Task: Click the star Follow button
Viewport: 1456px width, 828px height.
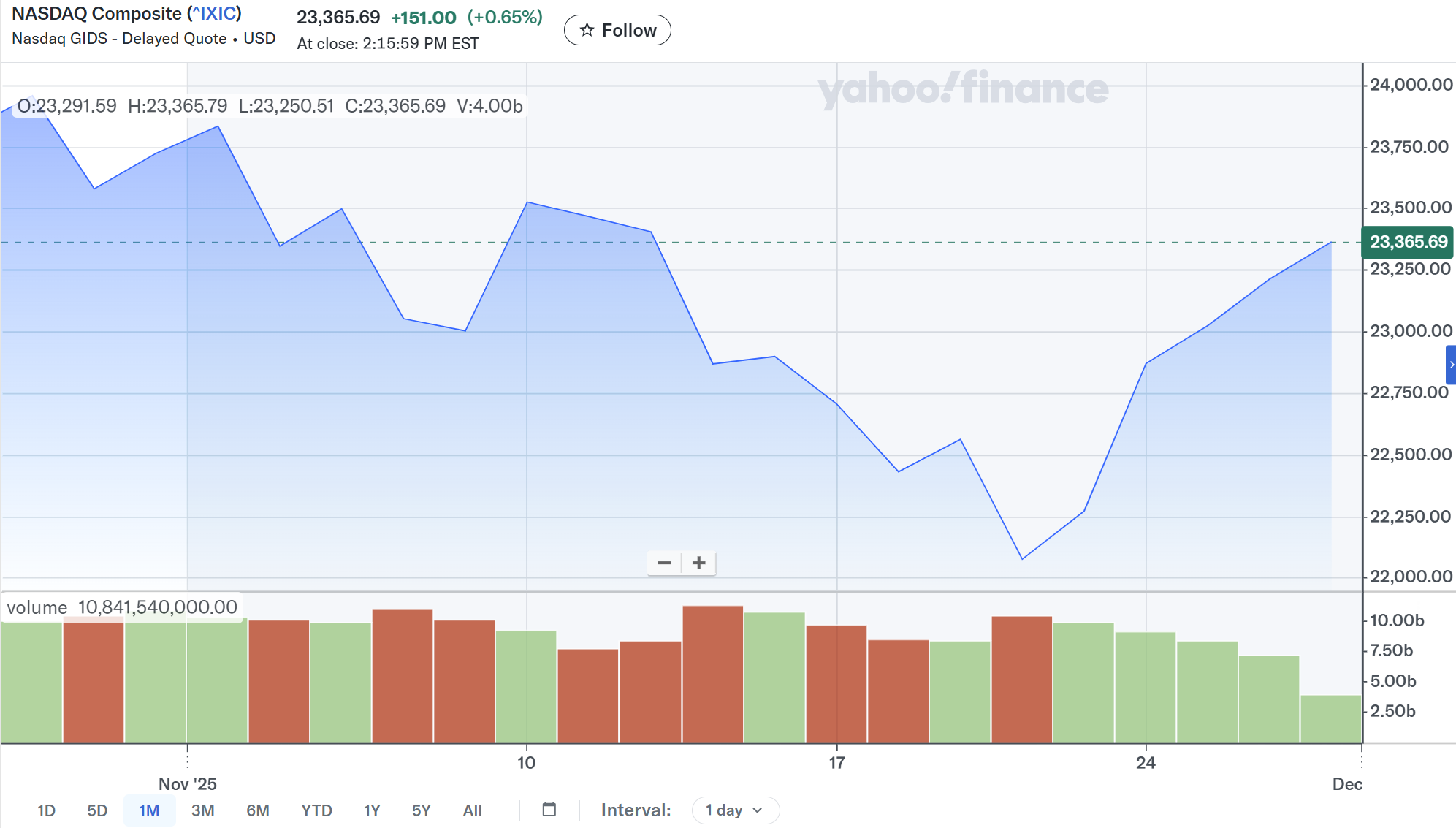Action: click(617, 30)
